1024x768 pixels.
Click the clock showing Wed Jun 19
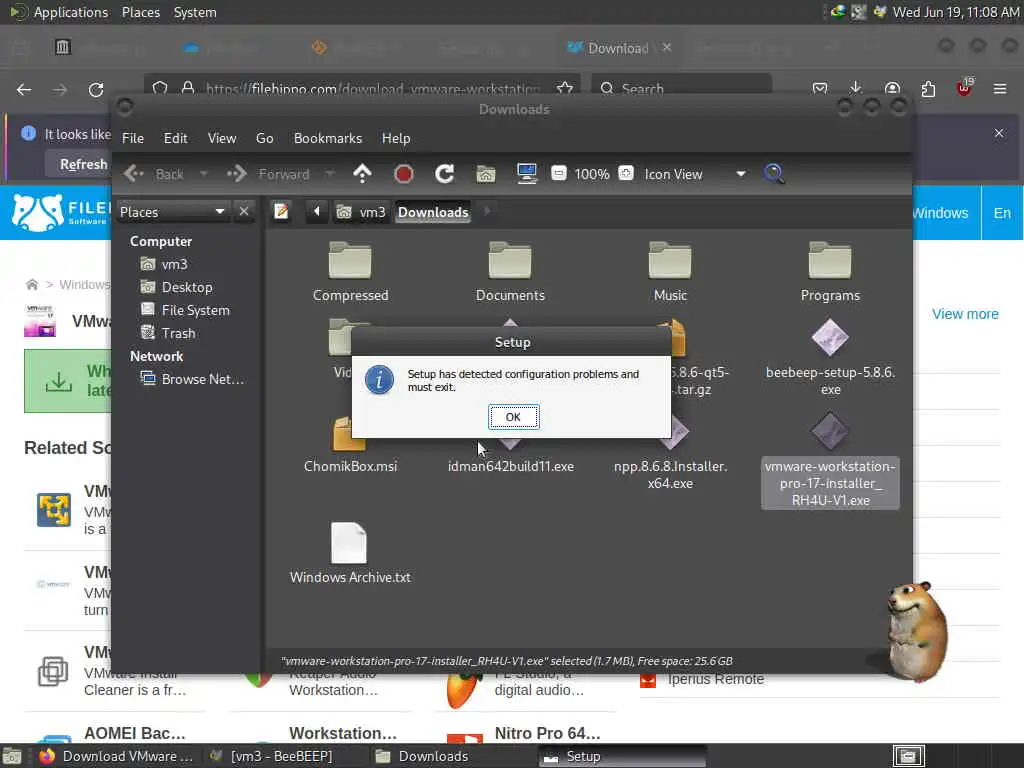tap(955, 12)
